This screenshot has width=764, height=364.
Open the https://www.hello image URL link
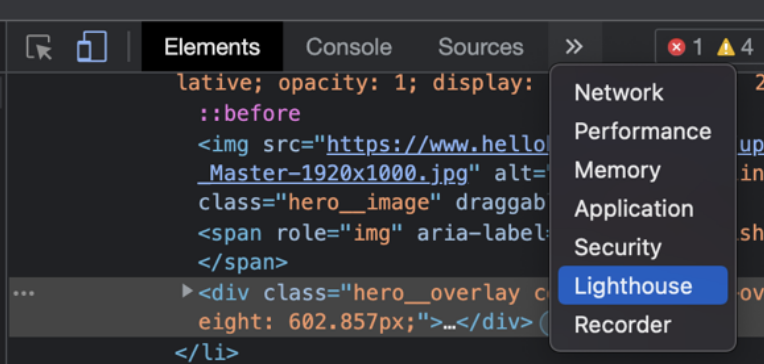(438, 145)
